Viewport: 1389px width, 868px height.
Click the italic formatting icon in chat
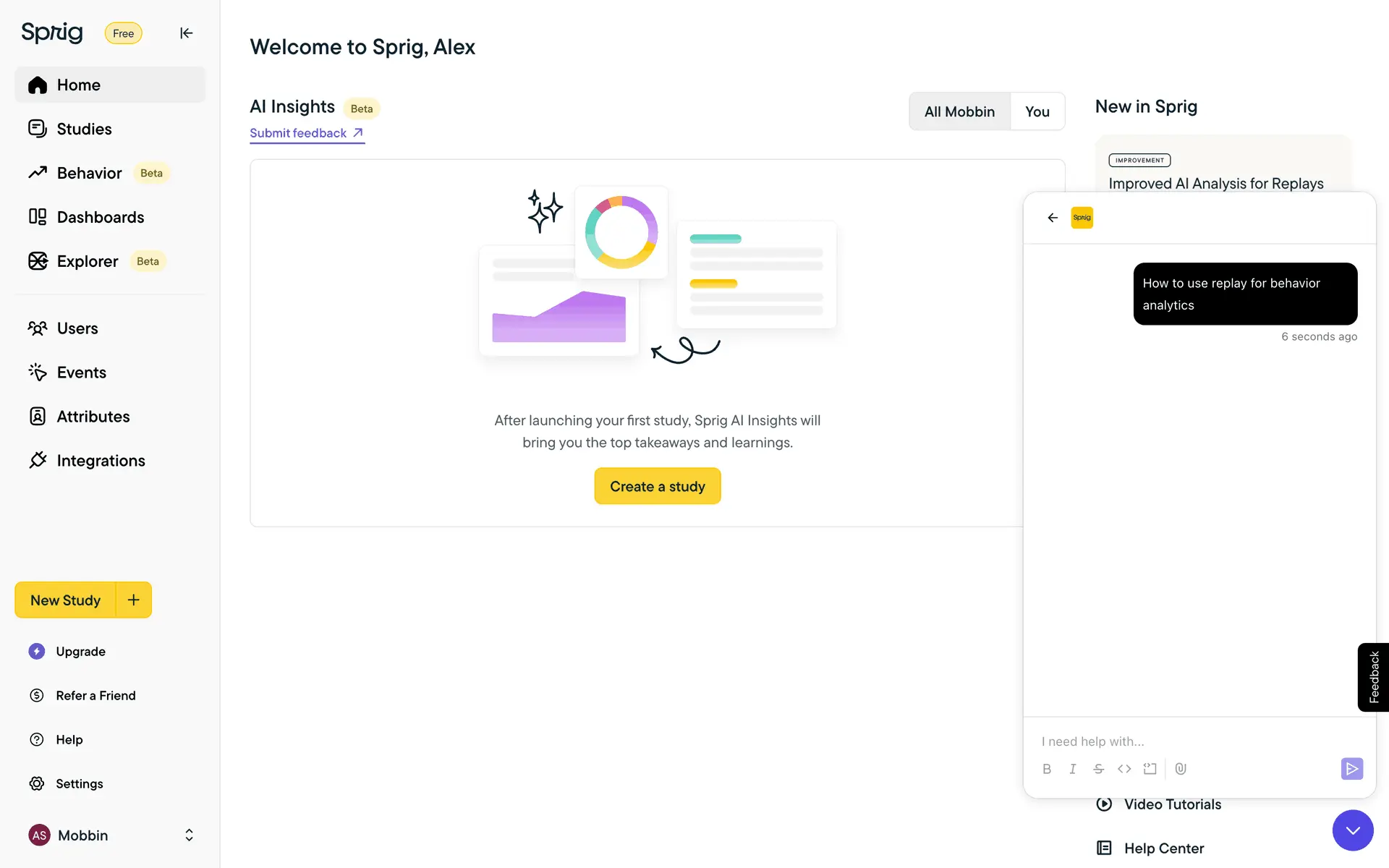coord(1073,769)
